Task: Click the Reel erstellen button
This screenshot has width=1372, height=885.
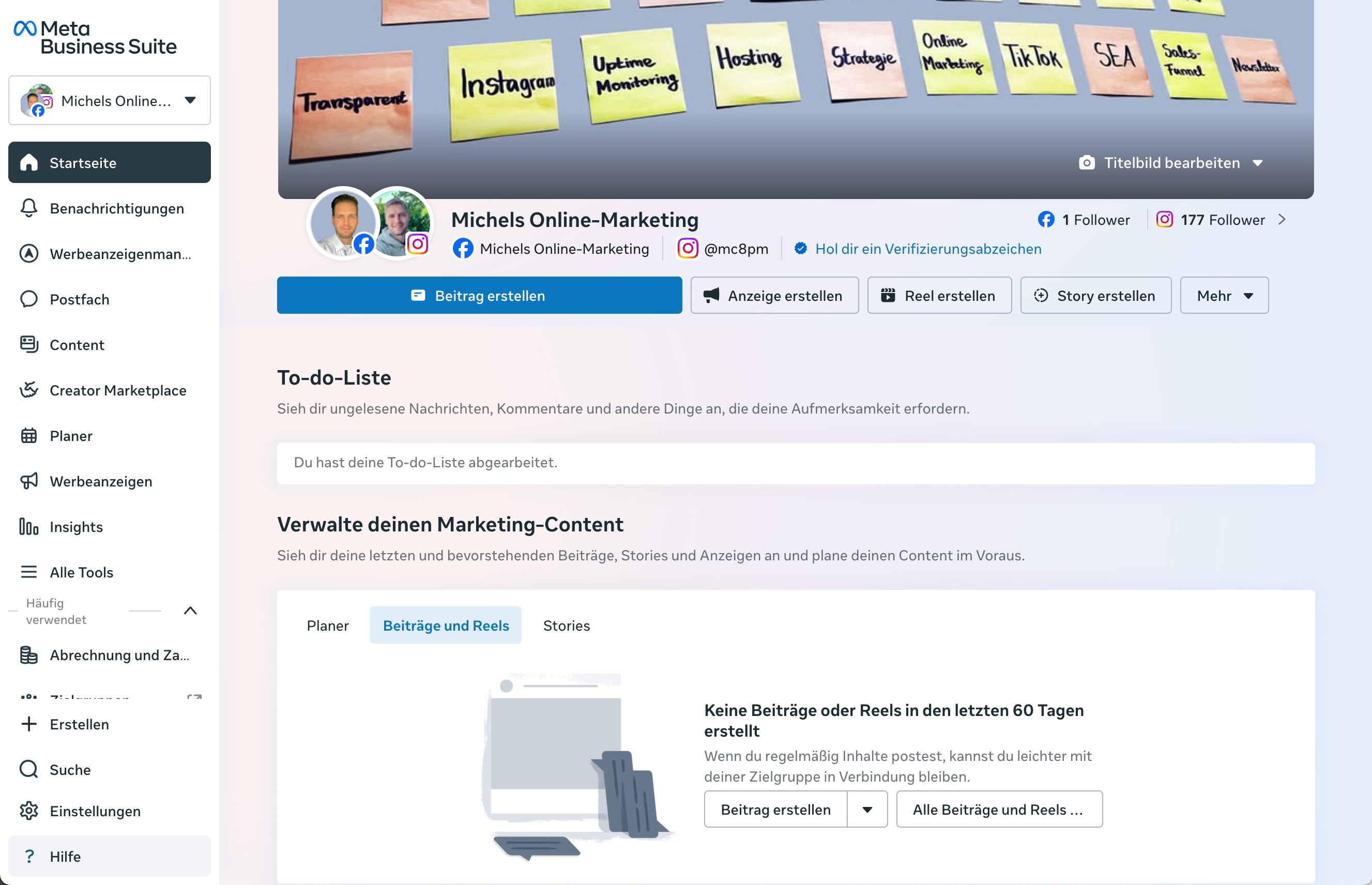Action: [x=939, y=295]
